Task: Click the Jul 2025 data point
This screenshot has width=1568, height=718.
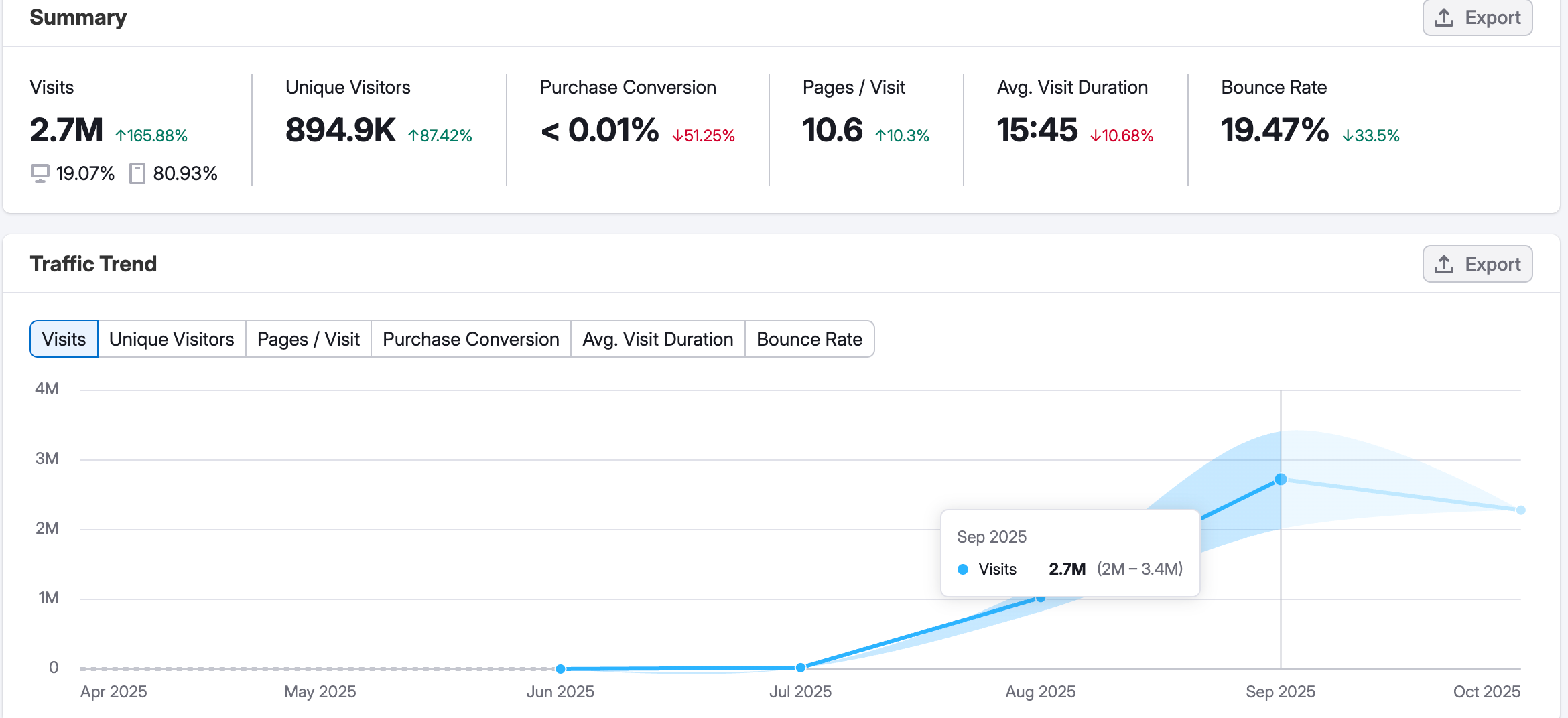Action: pyautogui.click(x=800, y=667)
